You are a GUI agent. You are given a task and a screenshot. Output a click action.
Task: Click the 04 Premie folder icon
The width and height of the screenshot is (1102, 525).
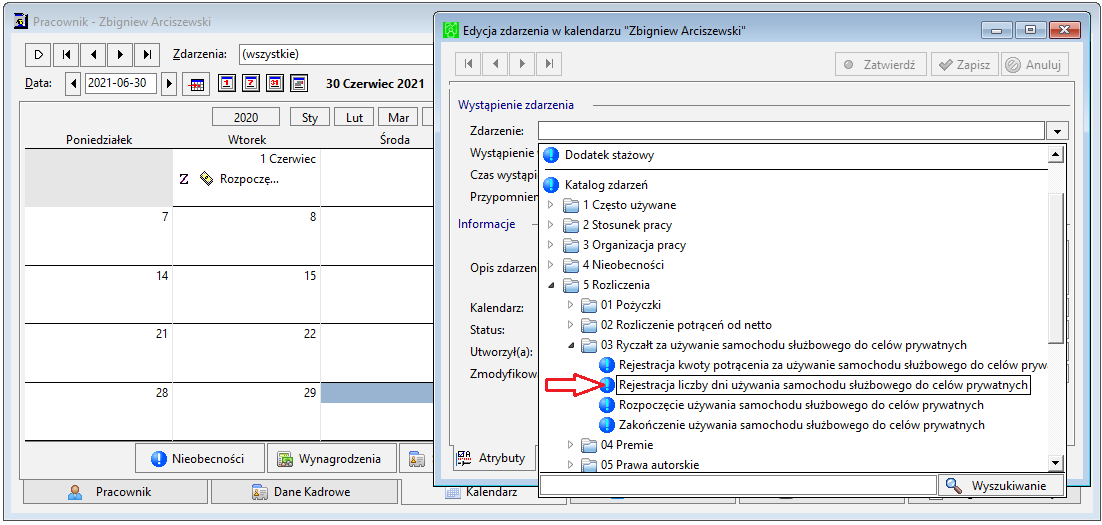click(x=589, y=445)
